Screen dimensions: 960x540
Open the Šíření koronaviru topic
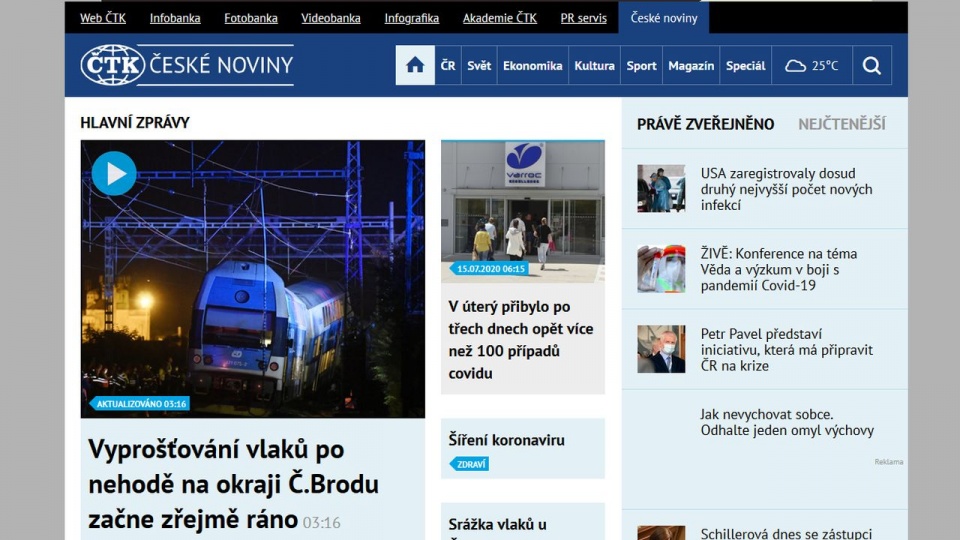506,440
